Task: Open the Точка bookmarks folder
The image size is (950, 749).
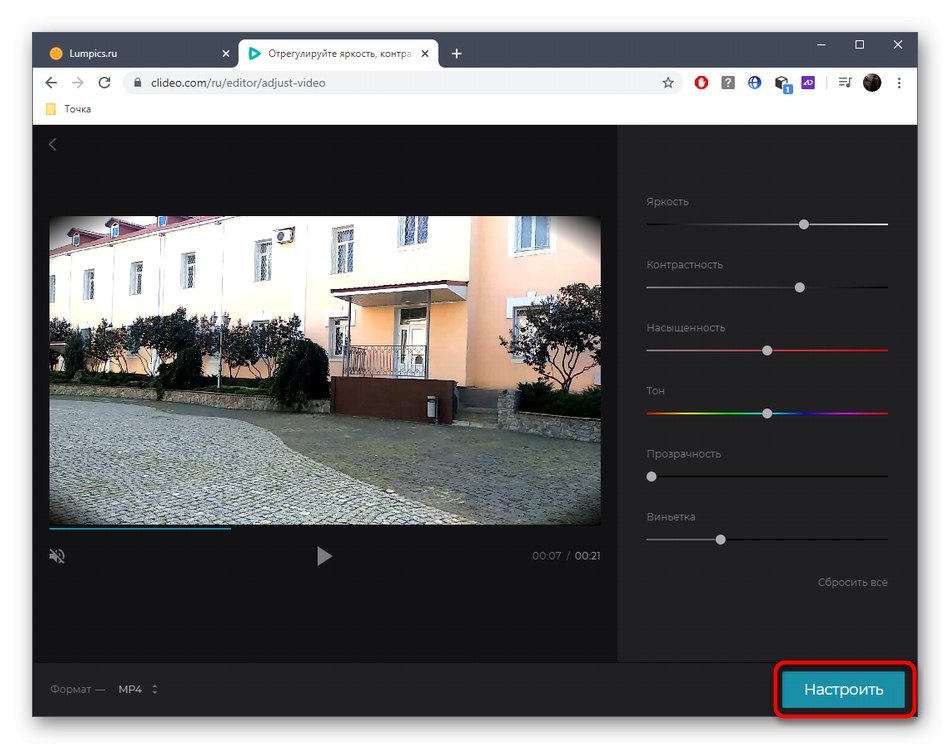Action: coord(68,109)
